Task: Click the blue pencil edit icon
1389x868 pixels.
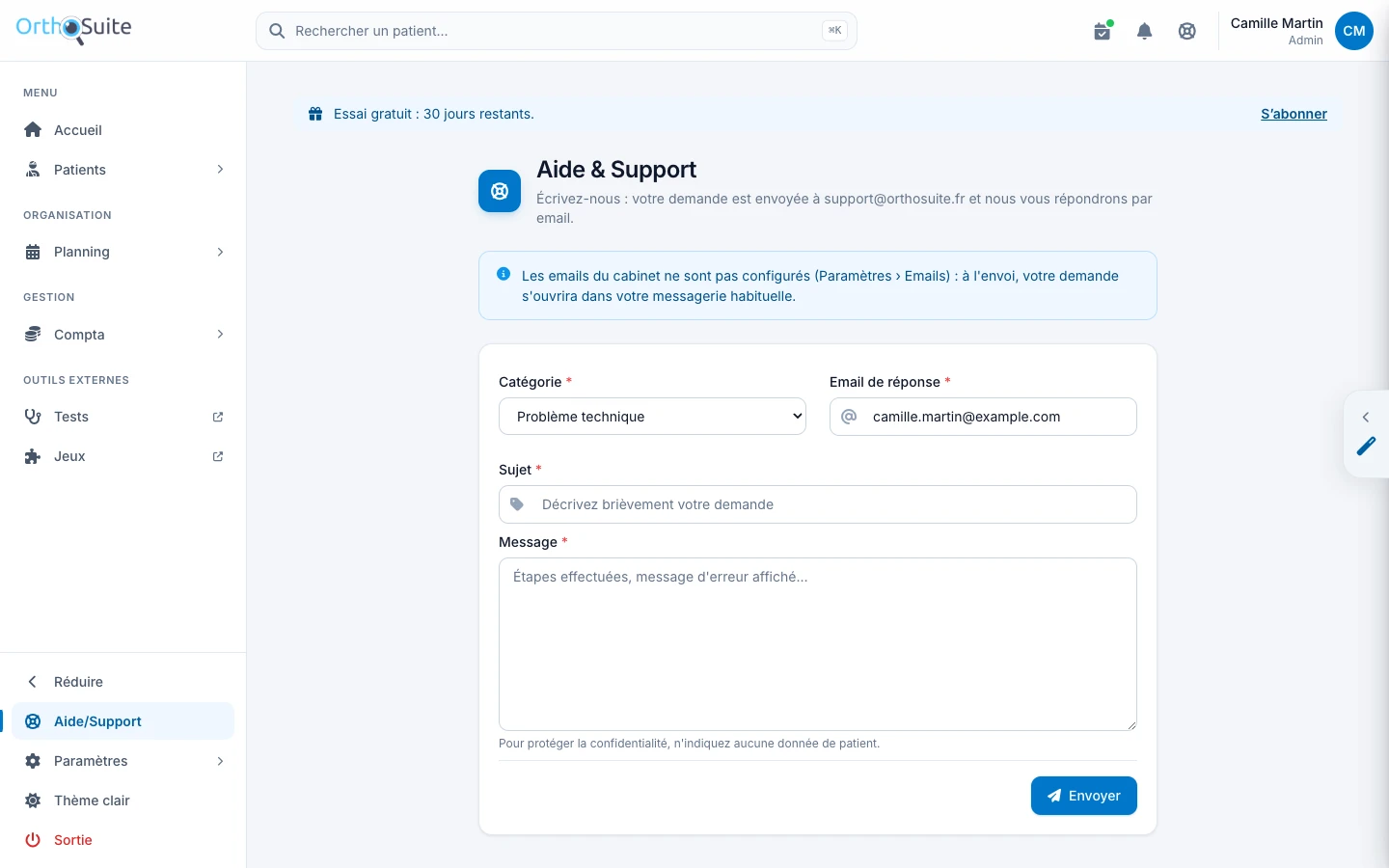Action: coord(1366,446)
